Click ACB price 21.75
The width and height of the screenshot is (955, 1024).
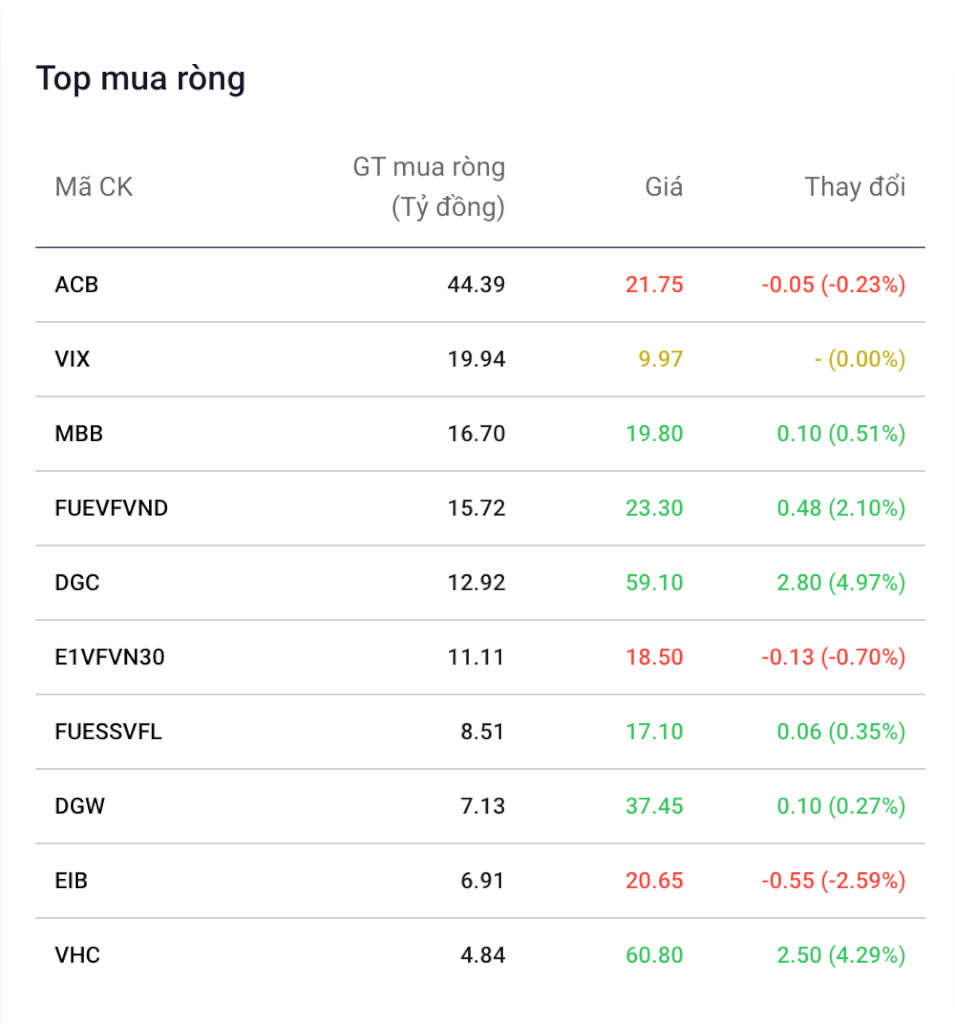tap(654, 285)
